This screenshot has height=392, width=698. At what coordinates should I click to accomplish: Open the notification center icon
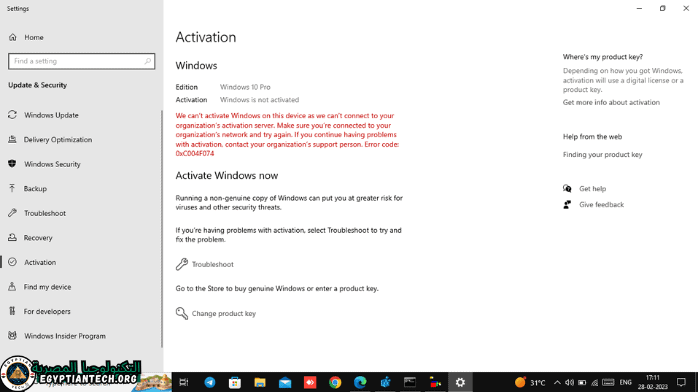[x=681, y=382]
